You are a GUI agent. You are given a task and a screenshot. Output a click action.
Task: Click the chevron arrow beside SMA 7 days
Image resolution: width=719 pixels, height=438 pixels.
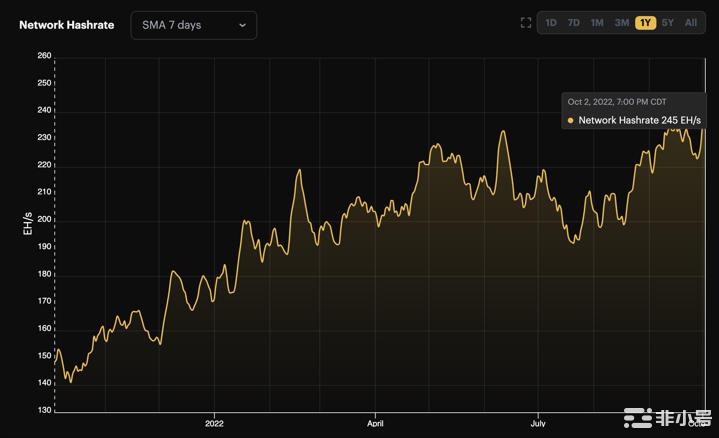243,25
